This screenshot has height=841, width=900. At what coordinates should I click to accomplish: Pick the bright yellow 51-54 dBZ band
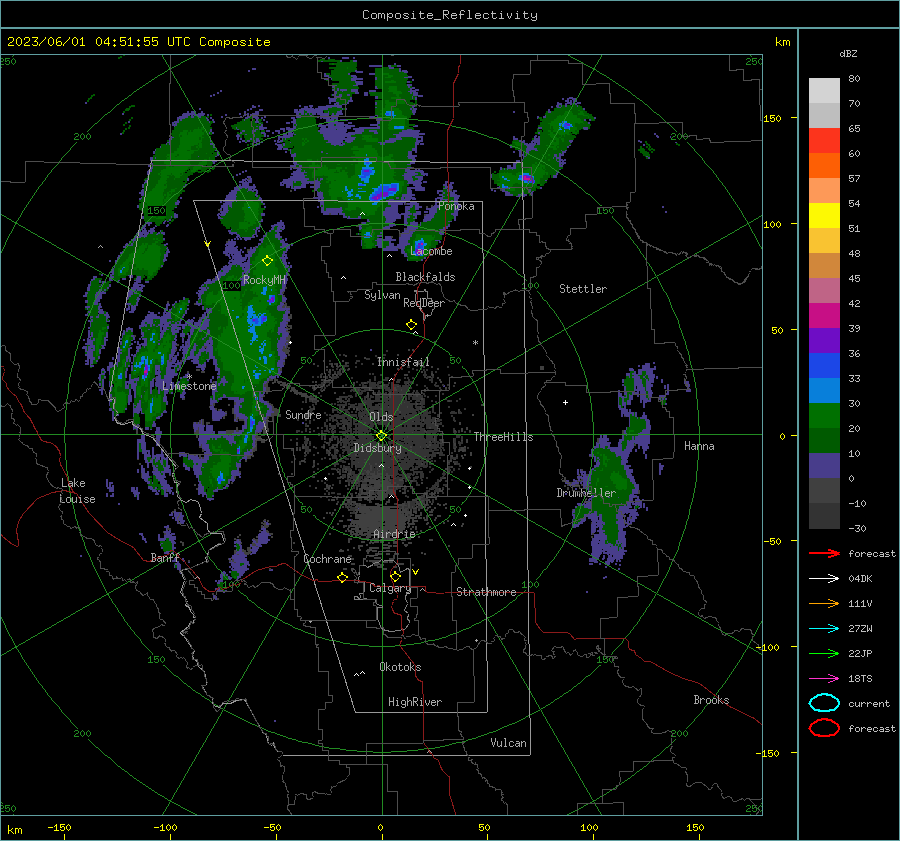[824, 216]
